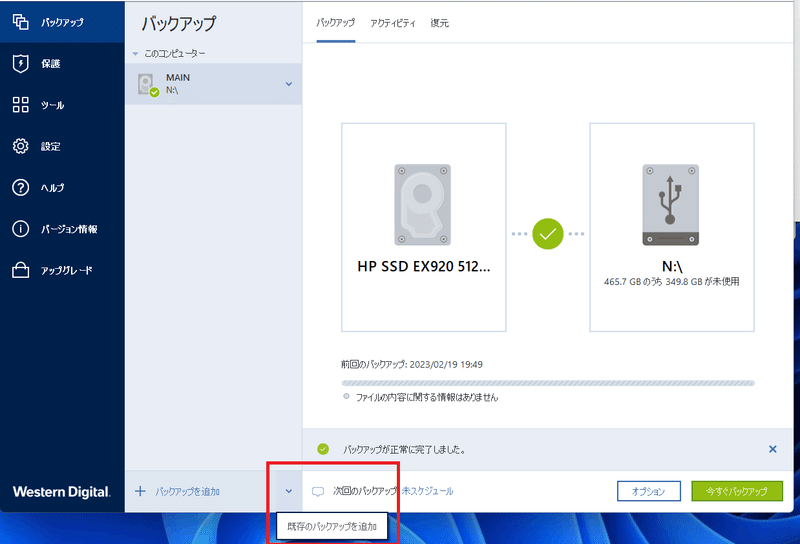
Task: Click the 設定 gear icon
Action: click(x=20, y=146)
